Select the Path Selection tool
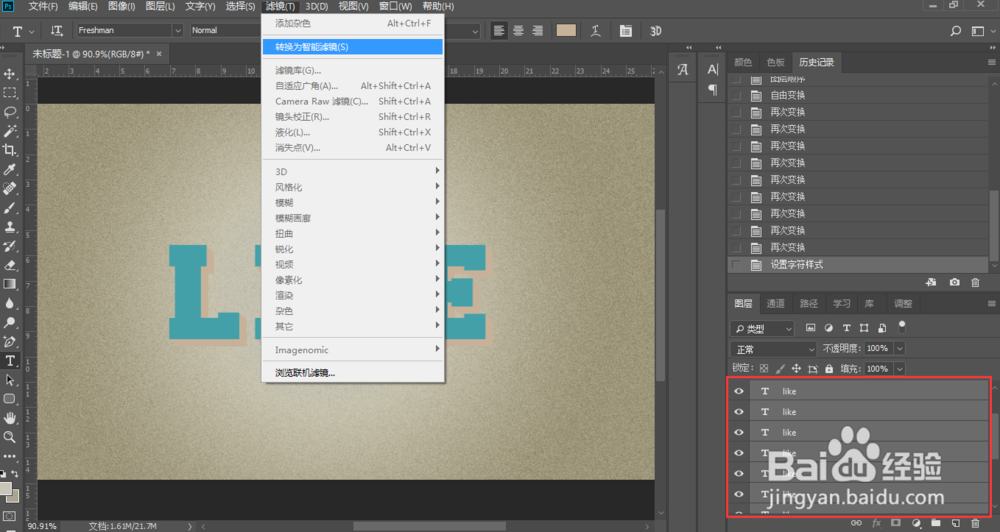 tap(10, 380)
